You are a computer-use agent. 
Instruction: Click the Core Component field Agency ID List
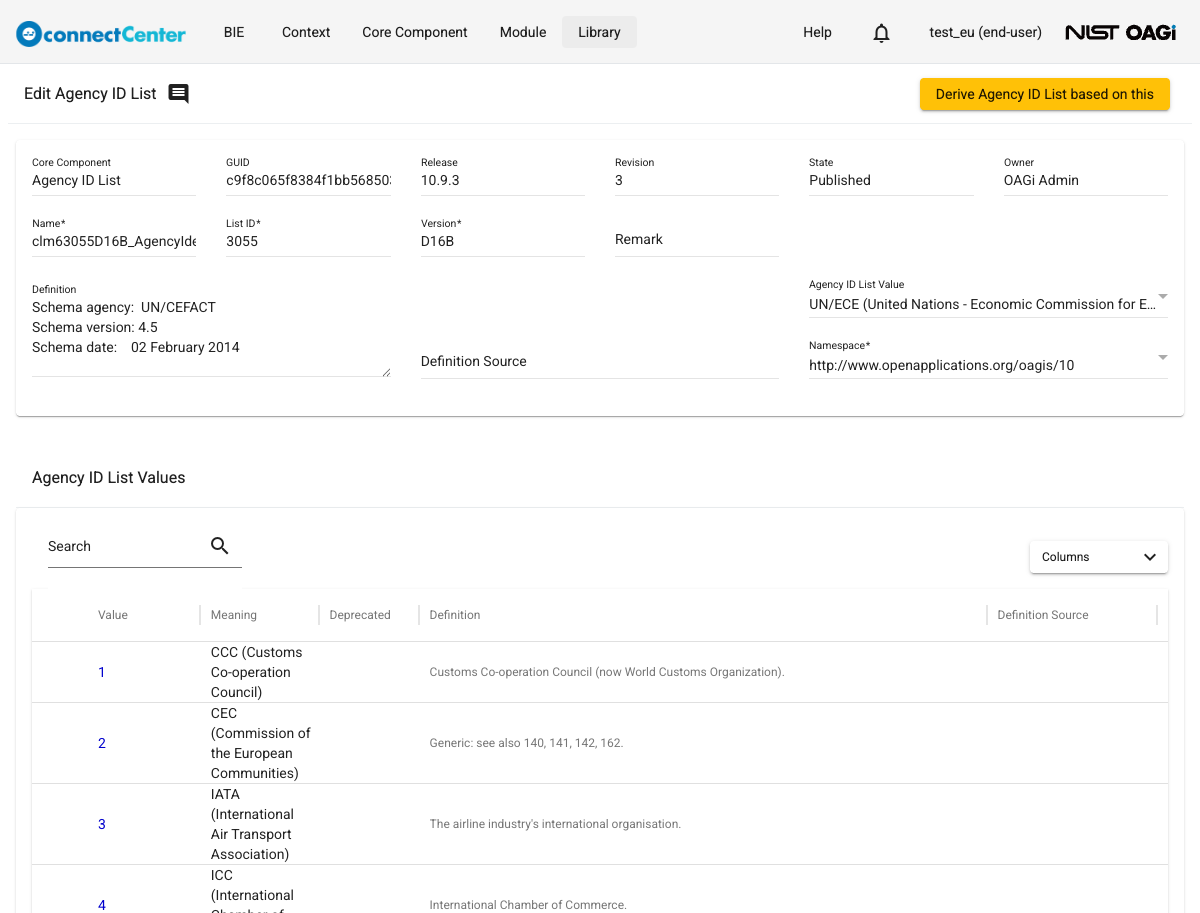(x=114, y=180)
